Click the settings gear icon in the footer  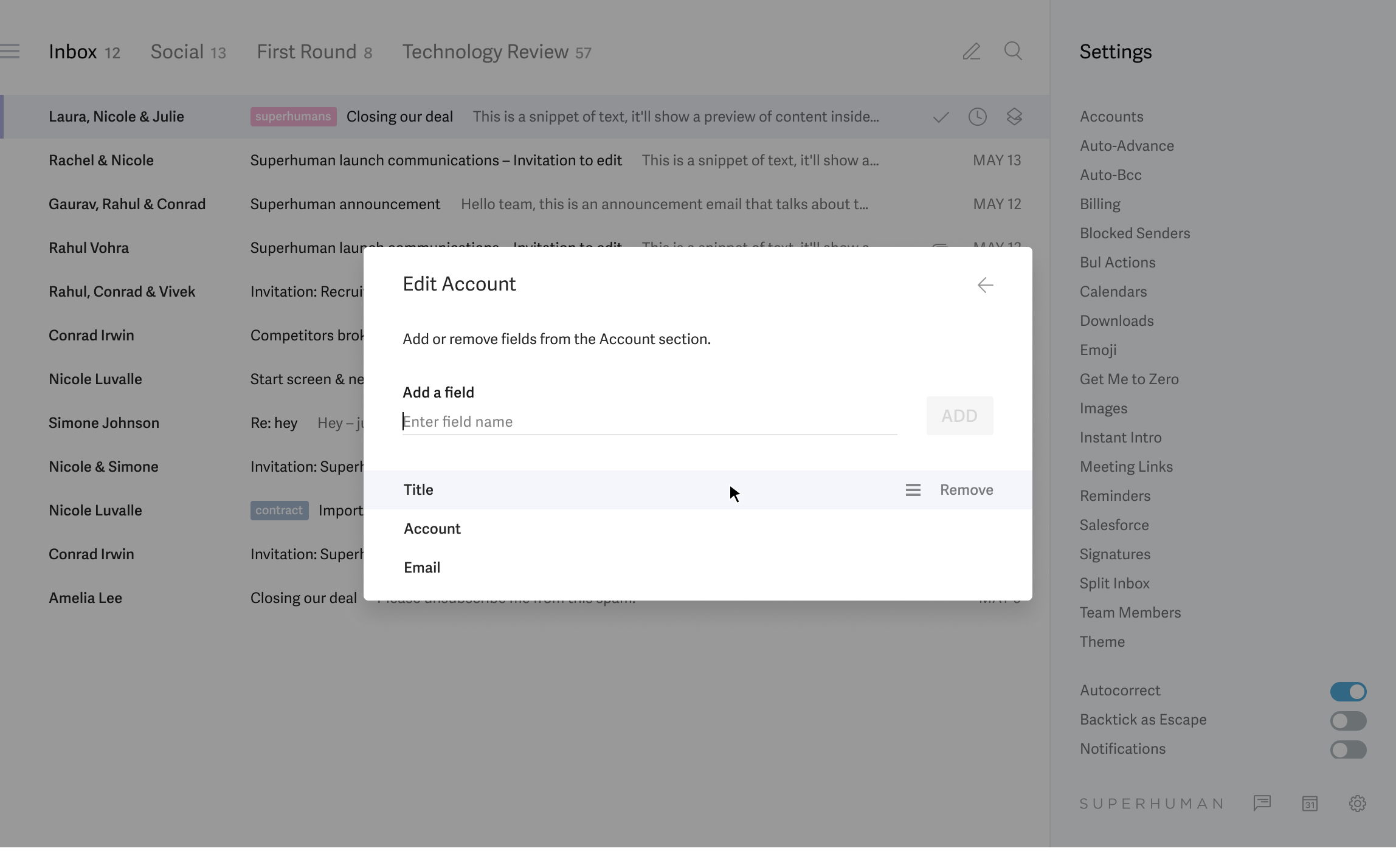tap(1357, 803)
